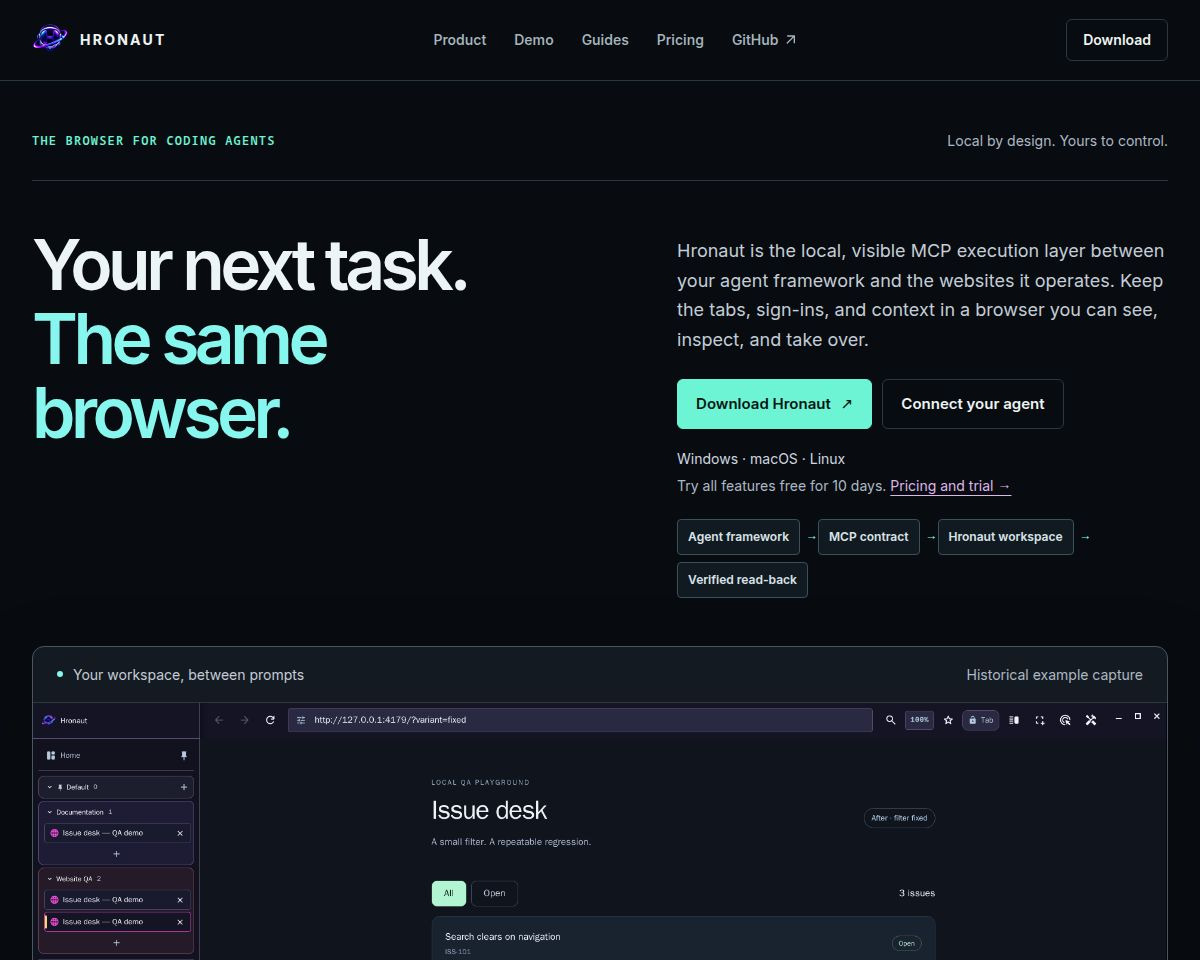Viewport: 1200px width, 960px height.
Task: Click the Home dashboard icon in workspace sidebar
Action: click(51, 755)
